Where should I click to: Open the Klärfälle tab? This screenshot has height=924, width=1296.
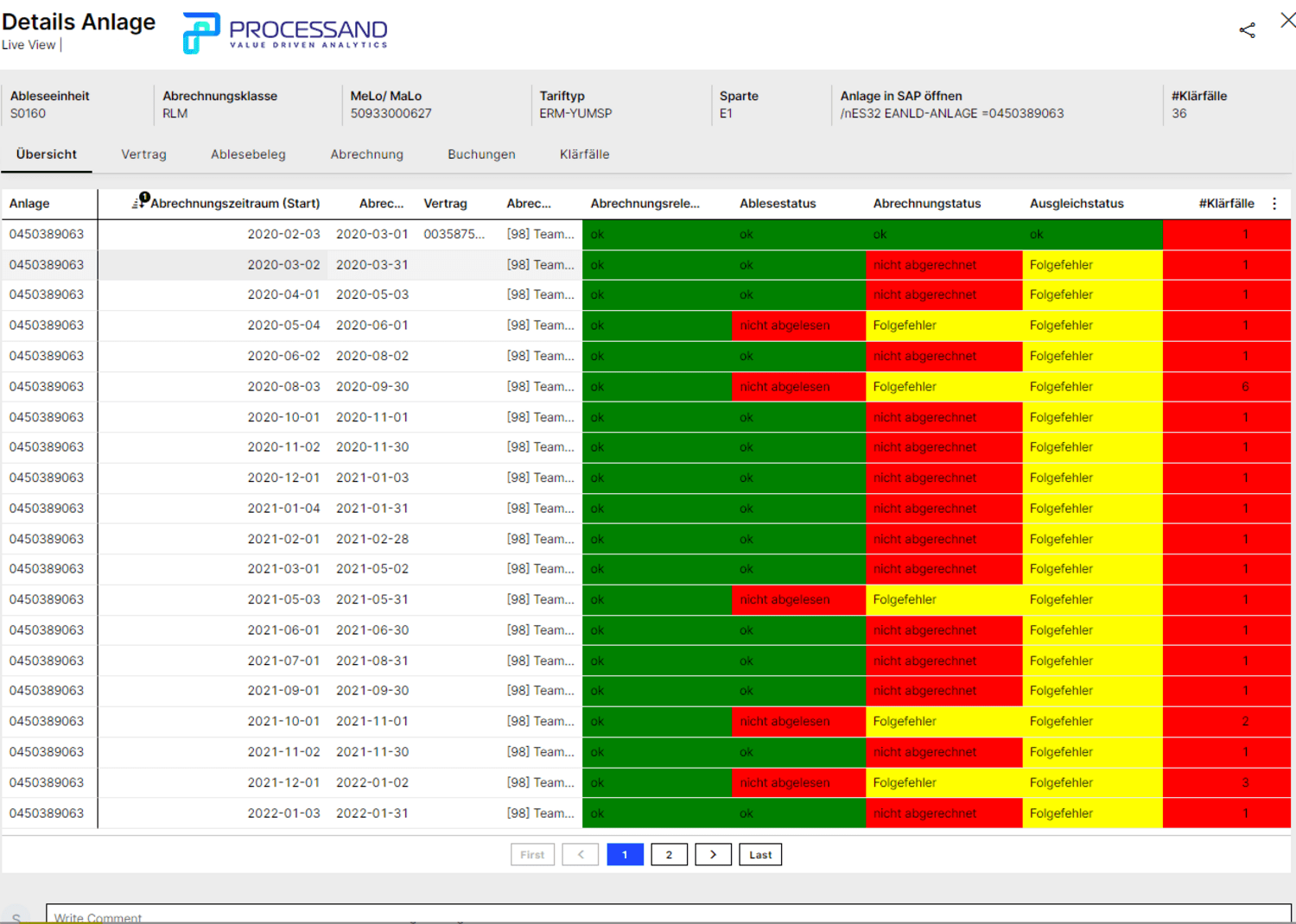(584, 155)
